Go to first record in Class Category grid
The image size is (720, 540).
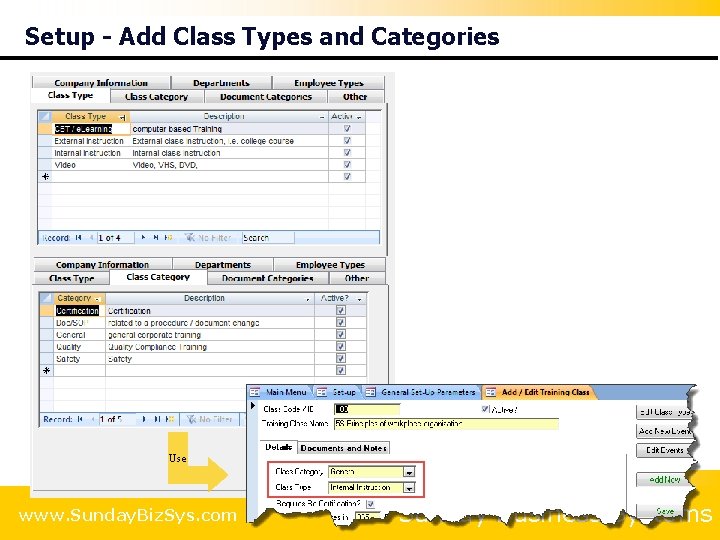pyautogui.click(x=80, y=419)
